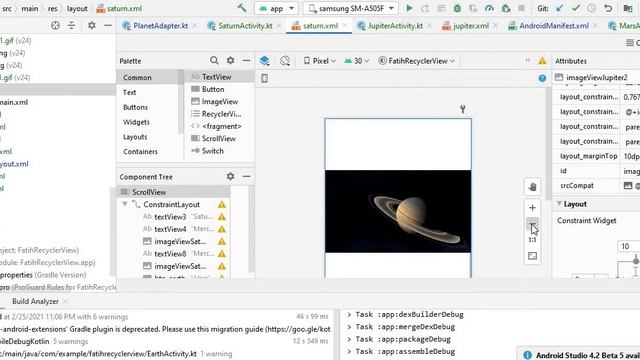The width and height of the screenshot is (640, 360).
Task: Collapse all in the project panel
Action: click(71, 25)
